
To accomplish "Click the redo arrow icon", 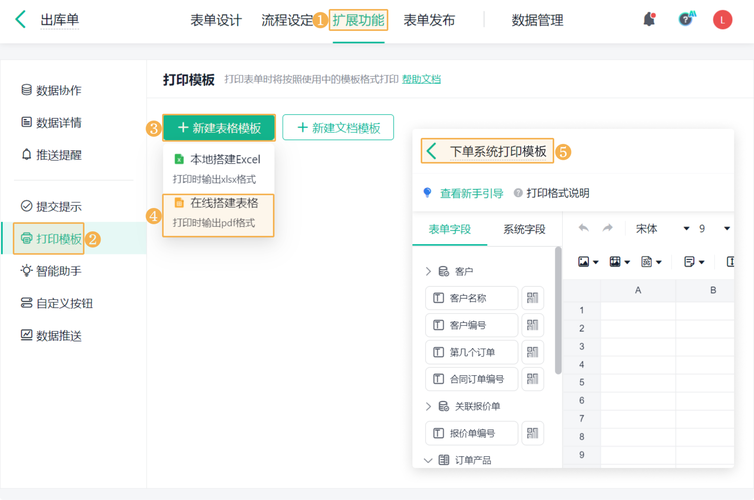I will [x=607, y=228].
